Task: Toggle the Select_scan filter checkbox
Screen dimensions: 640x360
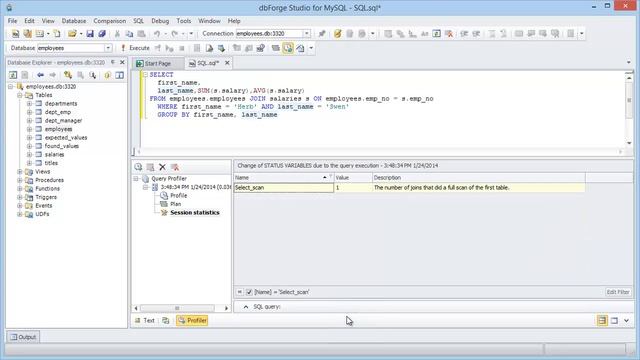Action: 249,292
